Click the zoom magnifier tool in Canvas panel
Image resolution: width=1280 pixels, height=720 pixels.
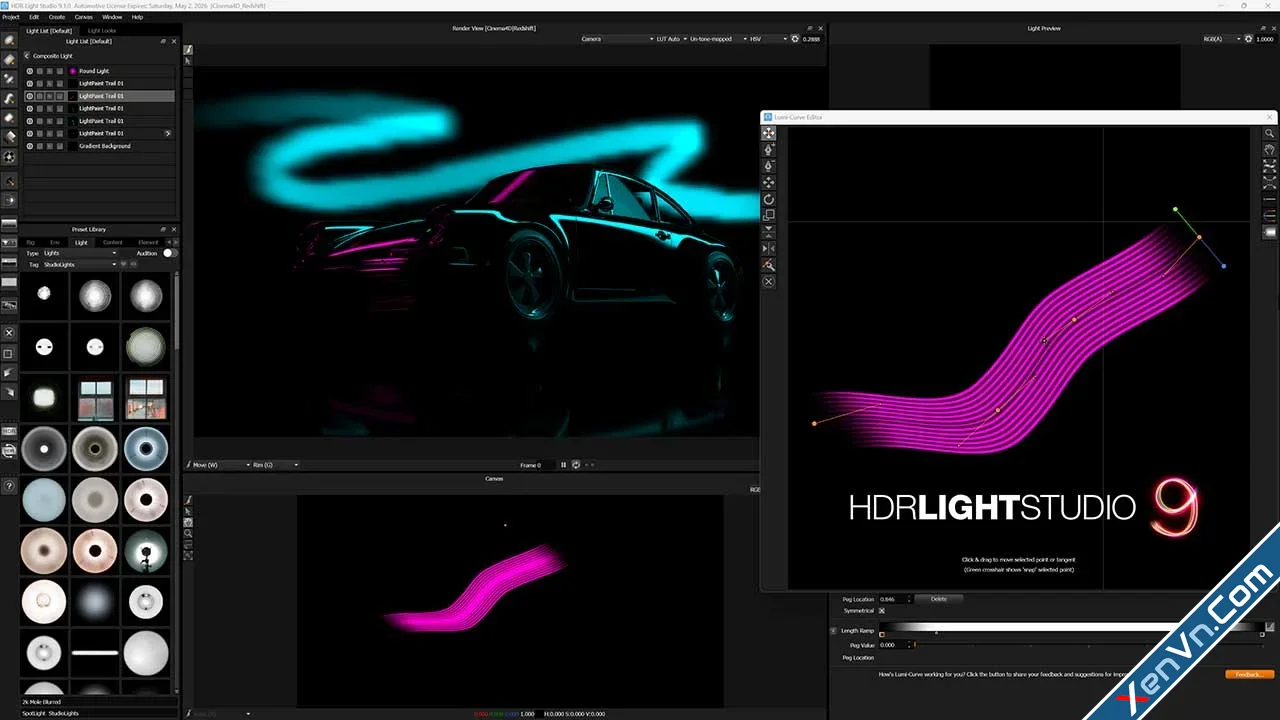[188, 533]
